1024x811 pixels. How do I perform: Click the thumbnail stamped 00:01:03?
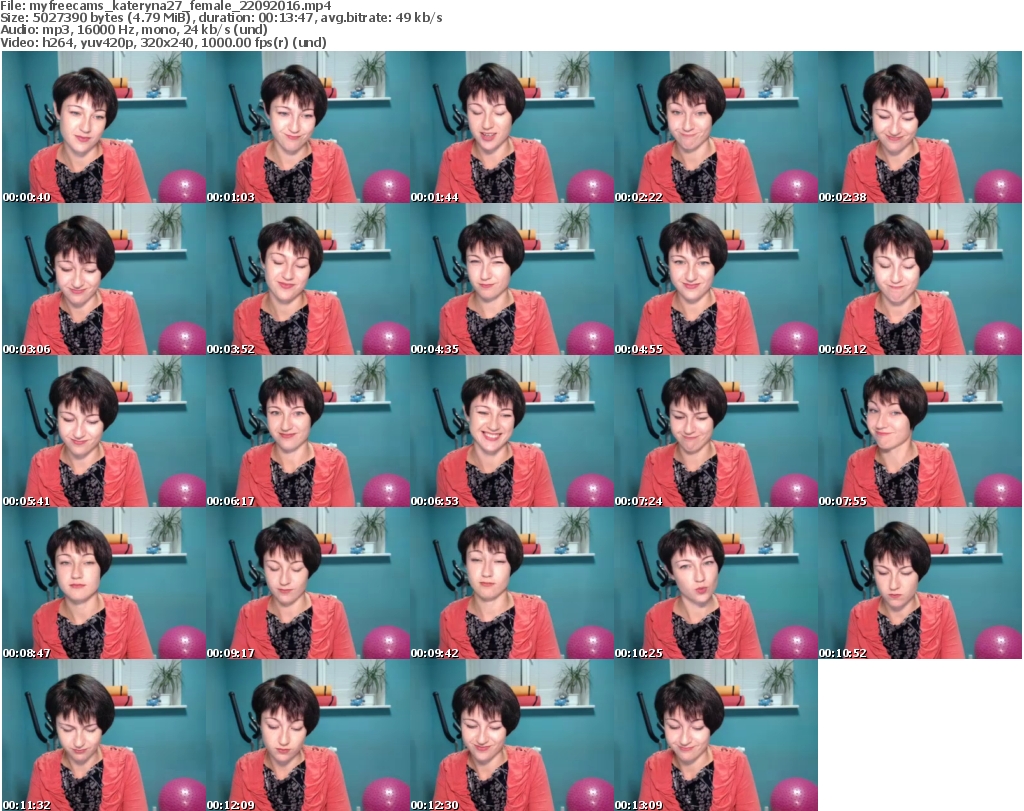coord(308,127)
